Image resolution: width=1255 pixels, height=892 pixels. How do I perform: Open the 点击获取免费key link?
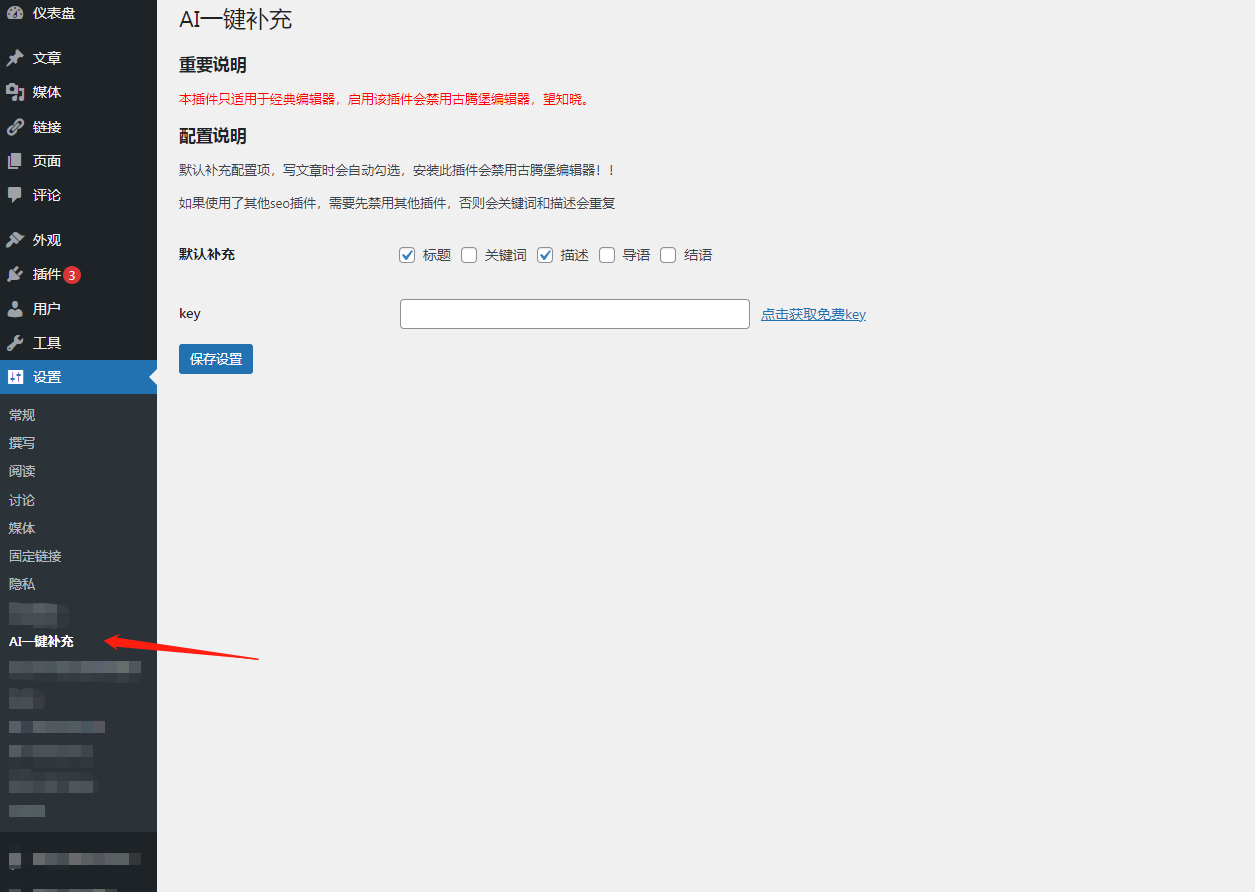click(x=813, y=314)
